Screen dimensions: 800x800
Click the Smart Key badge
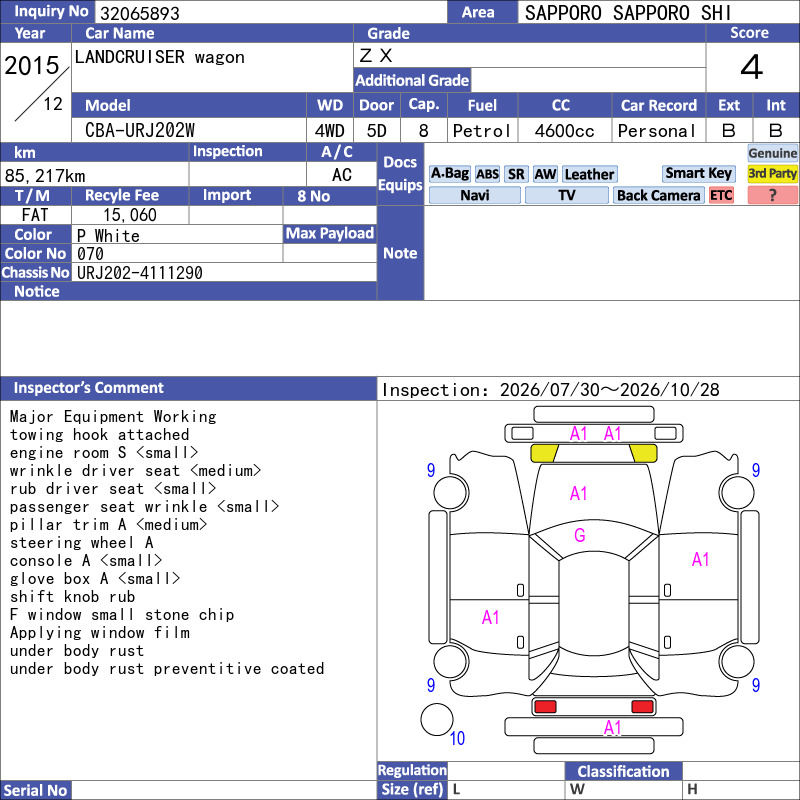[x=698, y=173]
